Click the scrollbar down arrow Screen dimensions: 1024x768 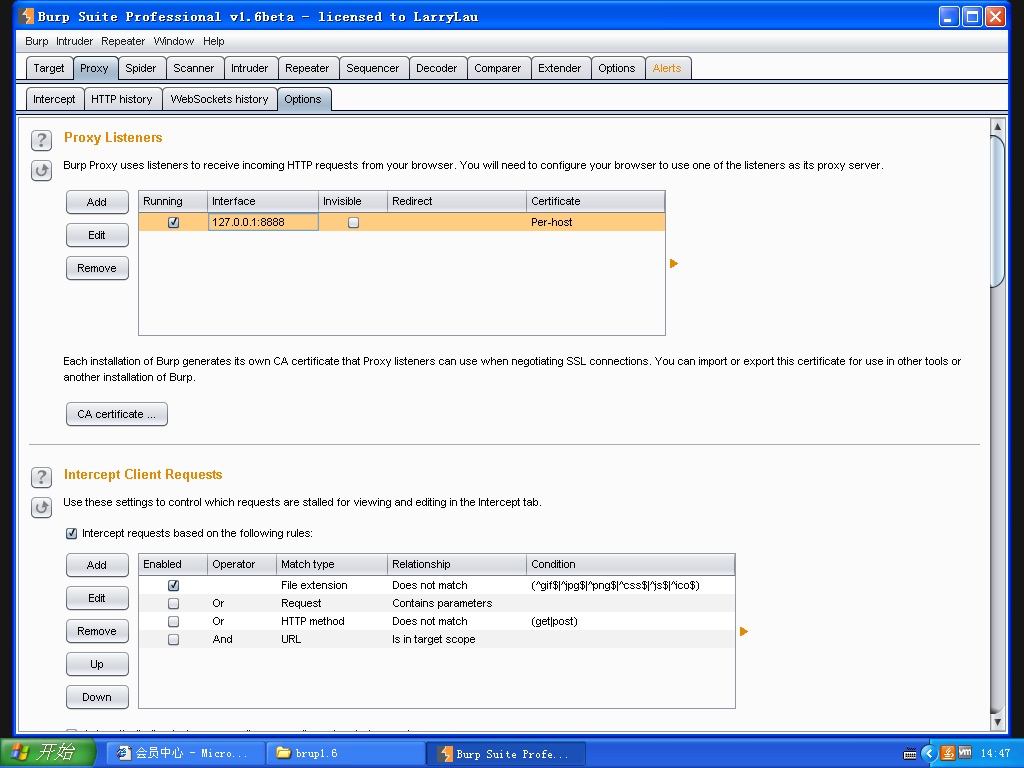click(997, 722)
